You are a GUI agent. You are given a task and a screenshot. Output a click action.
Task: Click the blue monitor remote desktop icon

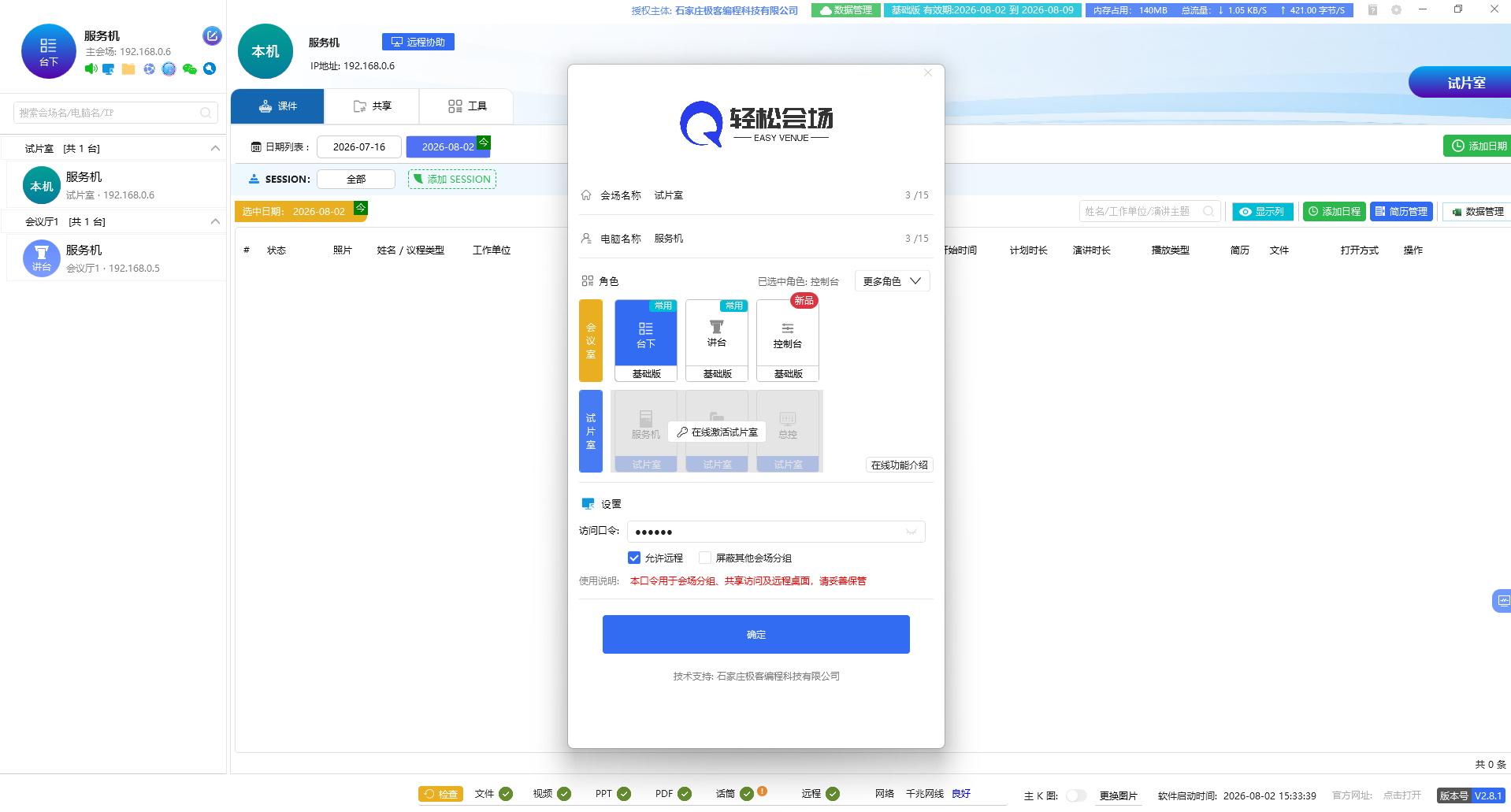(109, 69)
